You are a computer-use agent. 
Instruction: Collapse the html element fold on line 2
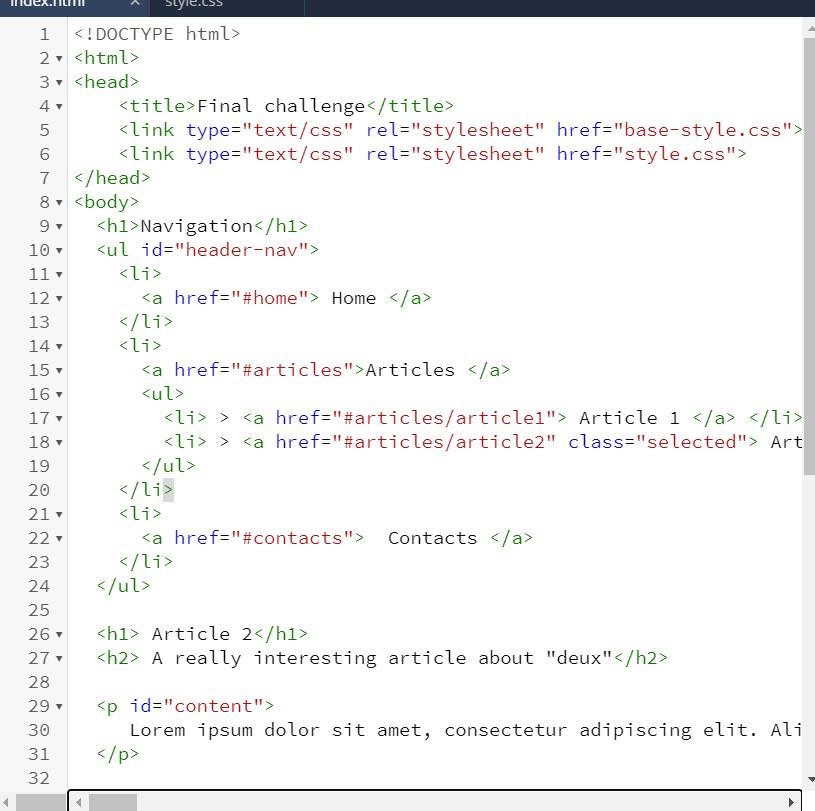point(58,58)
